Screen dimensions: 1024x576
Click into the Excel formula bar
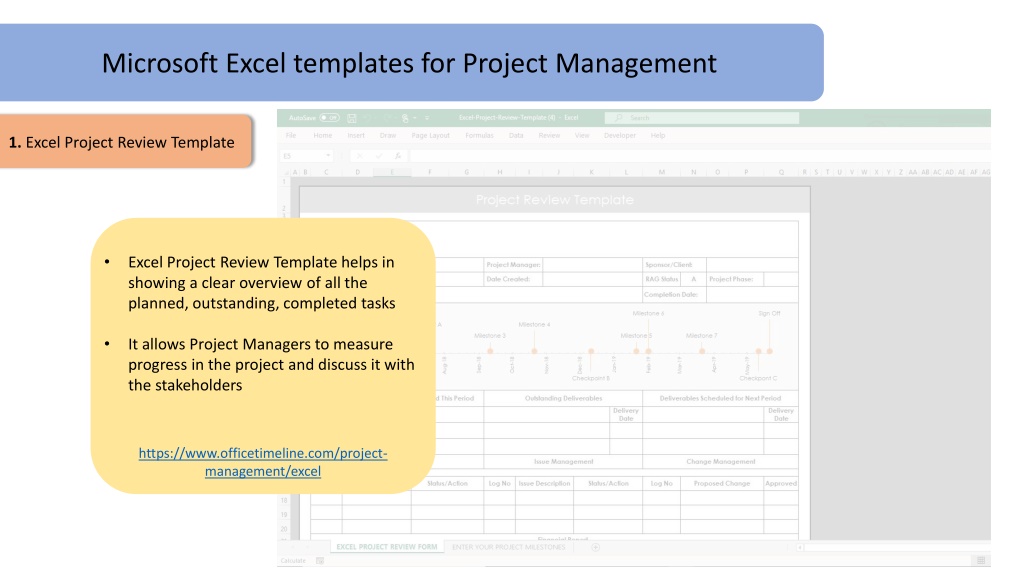click(x=699, y=156)
